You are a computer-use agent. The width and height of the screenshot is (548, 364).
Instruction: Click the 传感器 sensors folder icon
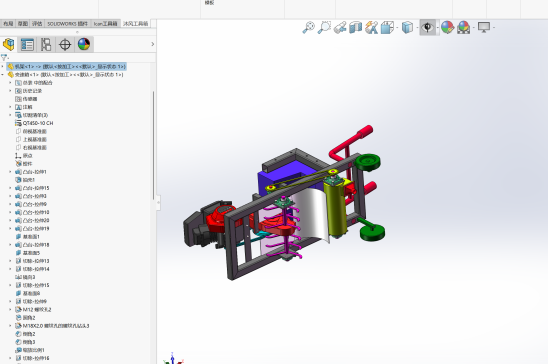click(x=18, y=99)
